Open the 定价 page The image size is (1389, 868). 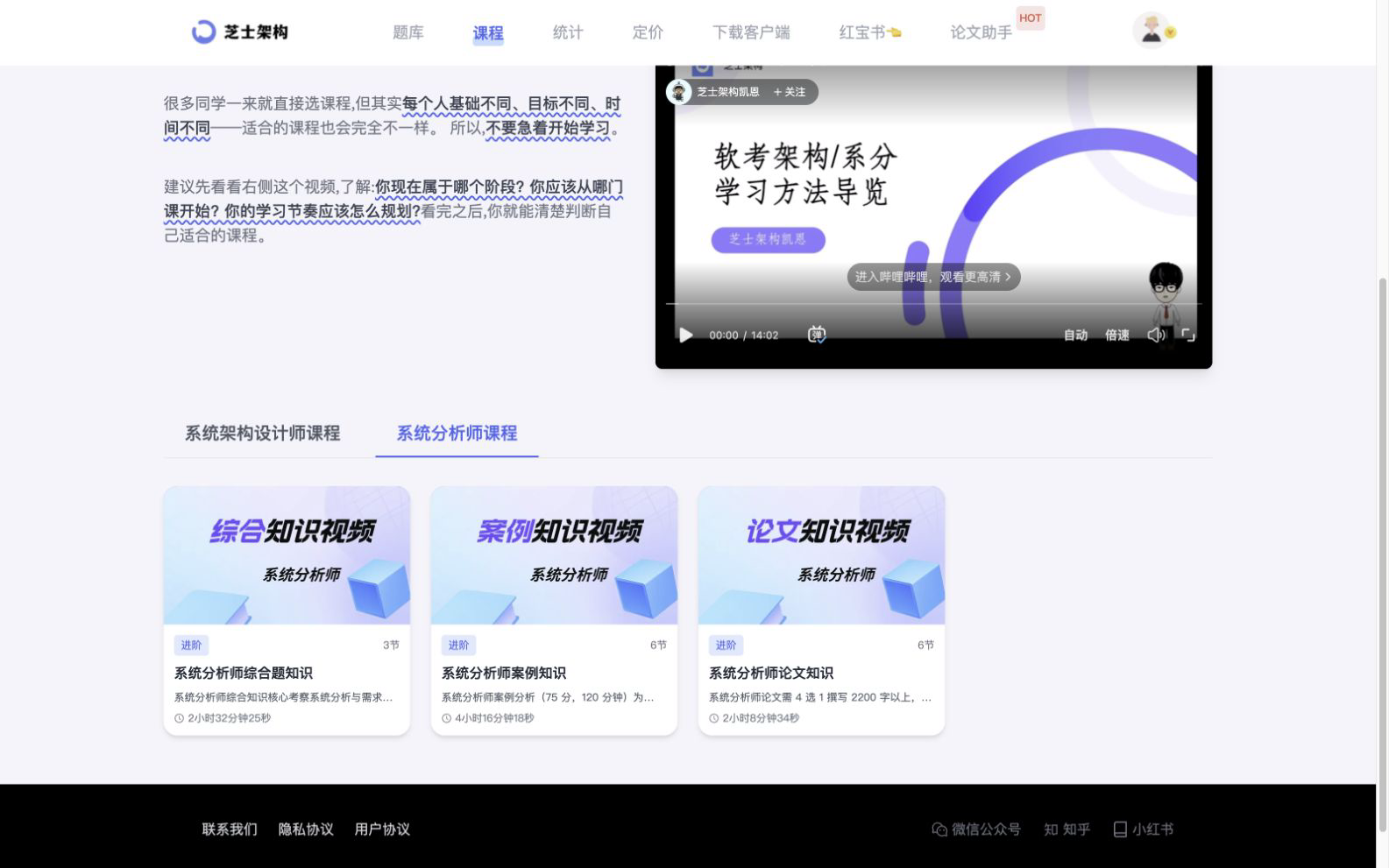[x=648, y=32]
